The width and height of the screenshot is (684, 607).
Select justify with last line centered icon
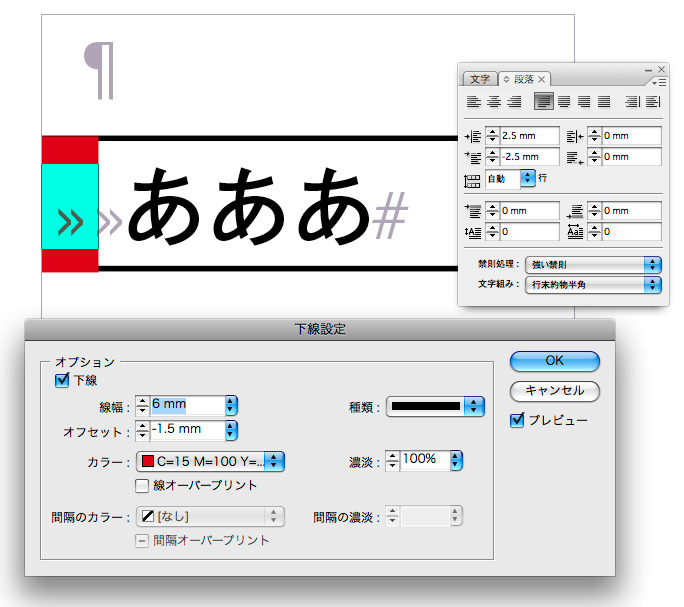pos(564,102)
